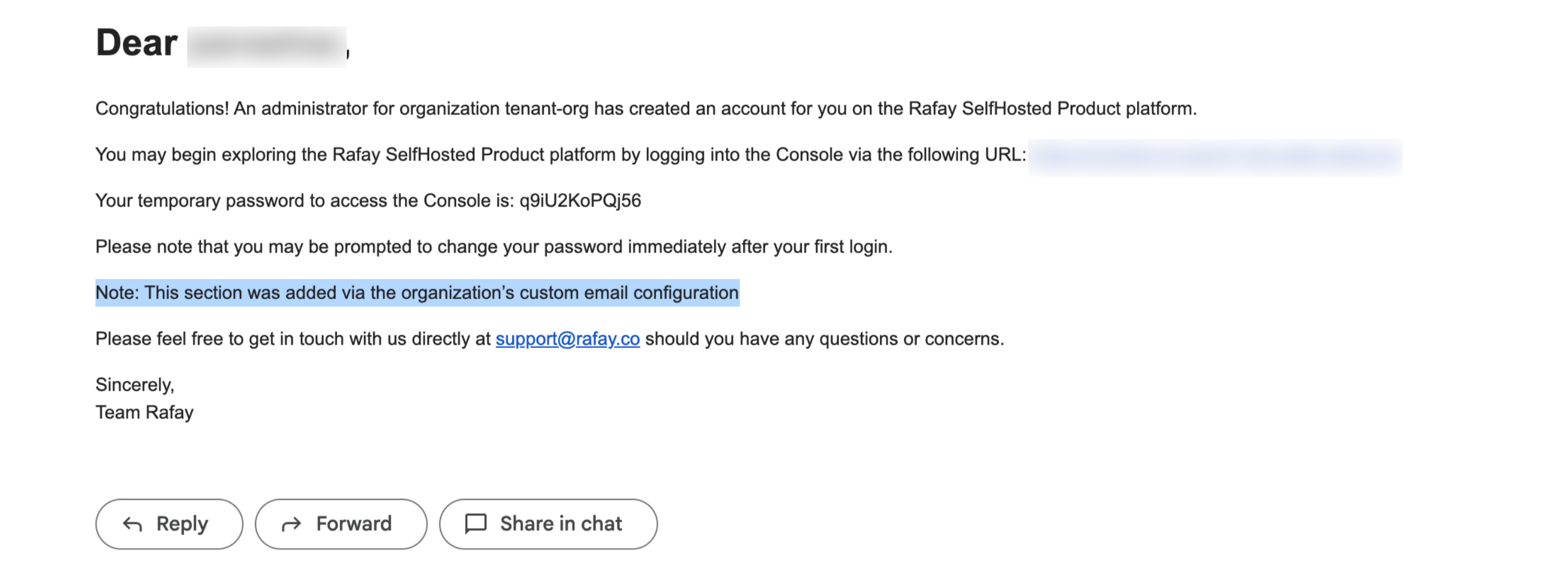
Task: Click the tenant-org organization name
Action: (x=546, y=109)
